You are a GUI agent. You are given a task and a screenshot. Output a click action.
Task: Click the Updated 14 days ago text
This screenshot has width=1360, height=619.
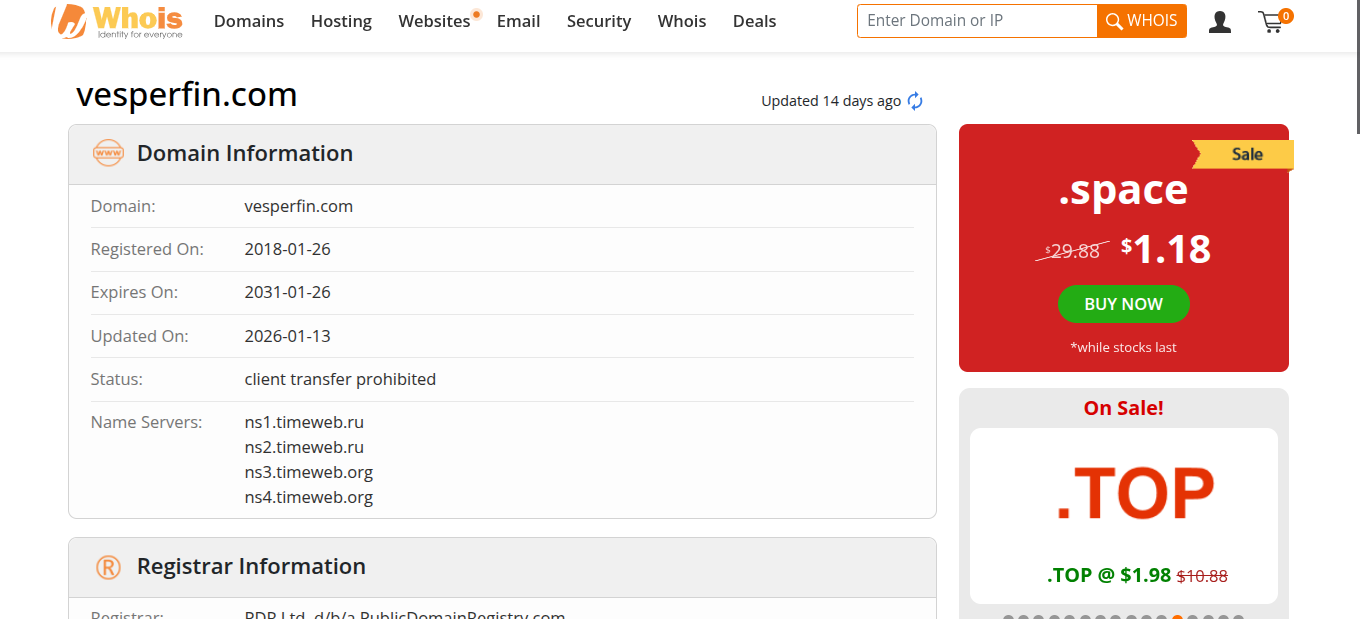831,101
